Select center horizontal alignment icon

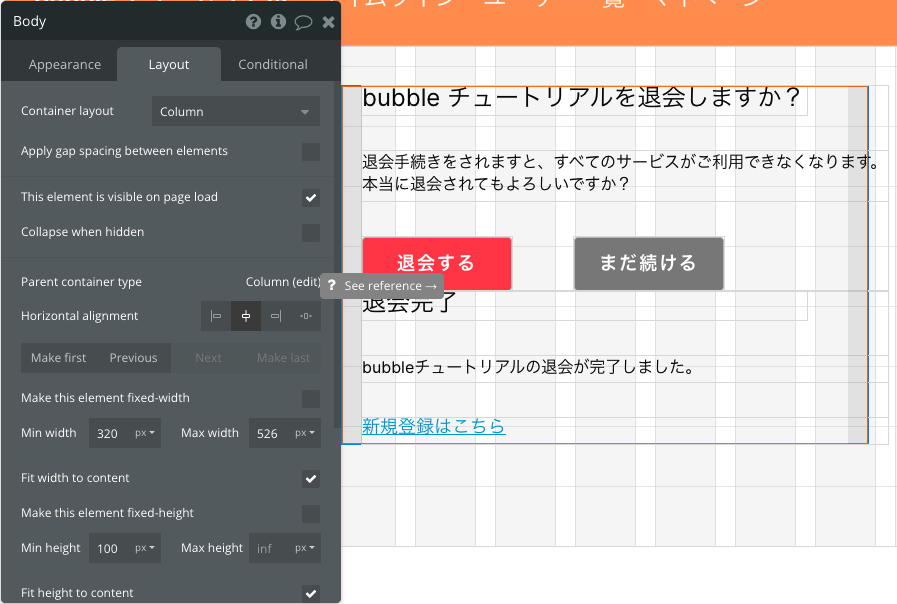click(246, 316)
